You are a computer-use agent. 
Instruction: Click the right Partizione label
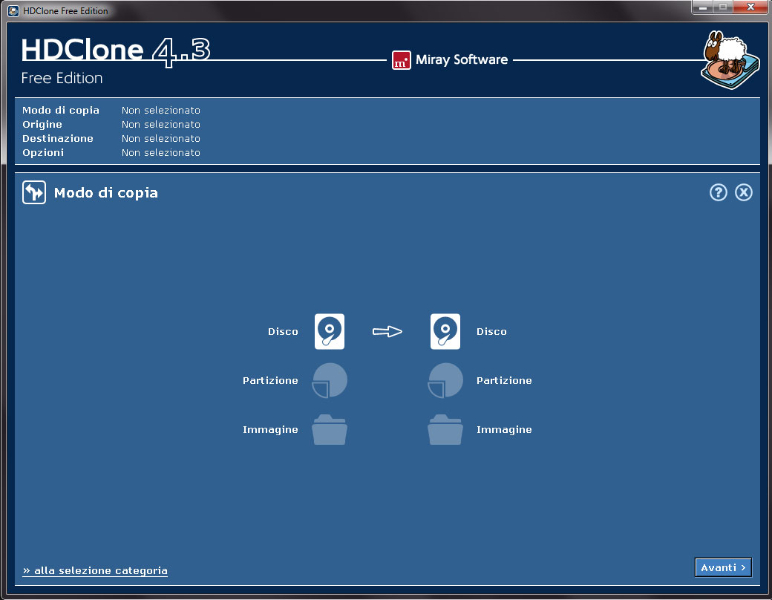click(504, 380)
